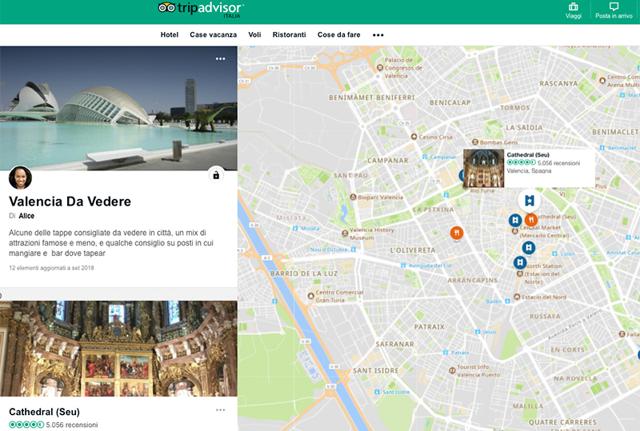
Task: Click orange restaurant pin near Central Market
Action: [531, 220]
